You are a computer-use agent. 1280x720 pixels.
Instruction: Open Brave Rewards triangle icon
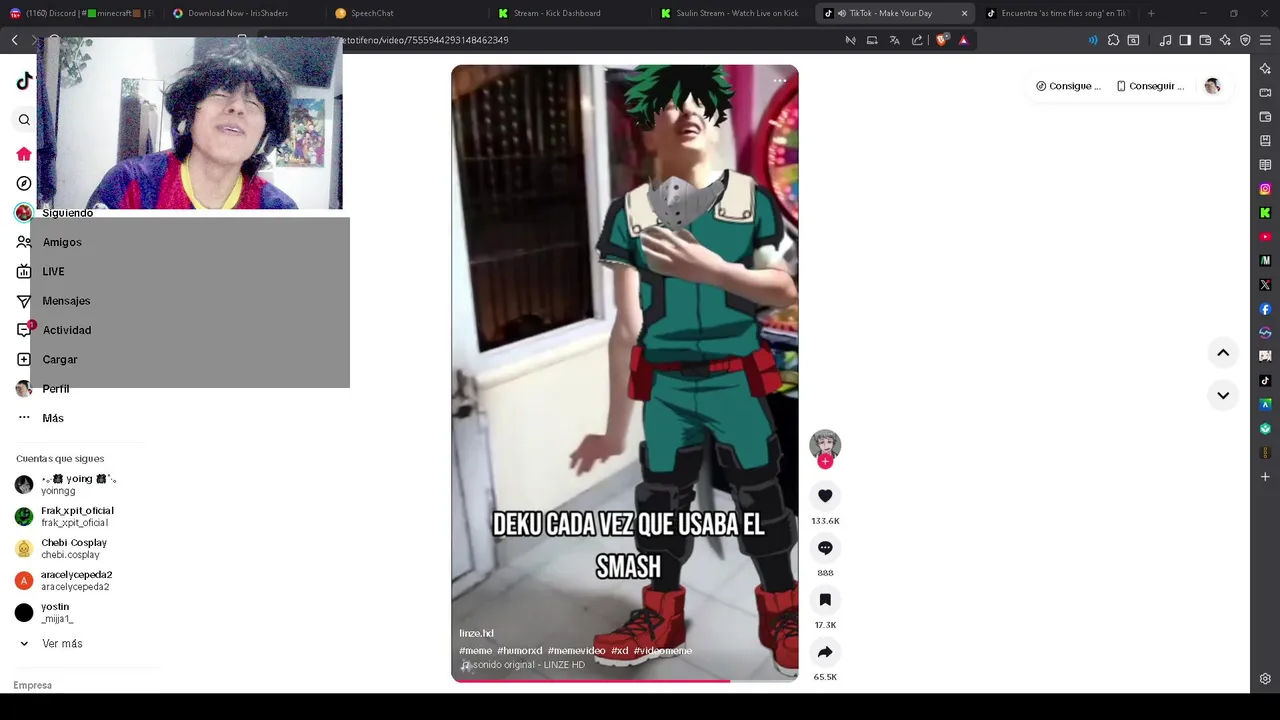tap(963, 40)
